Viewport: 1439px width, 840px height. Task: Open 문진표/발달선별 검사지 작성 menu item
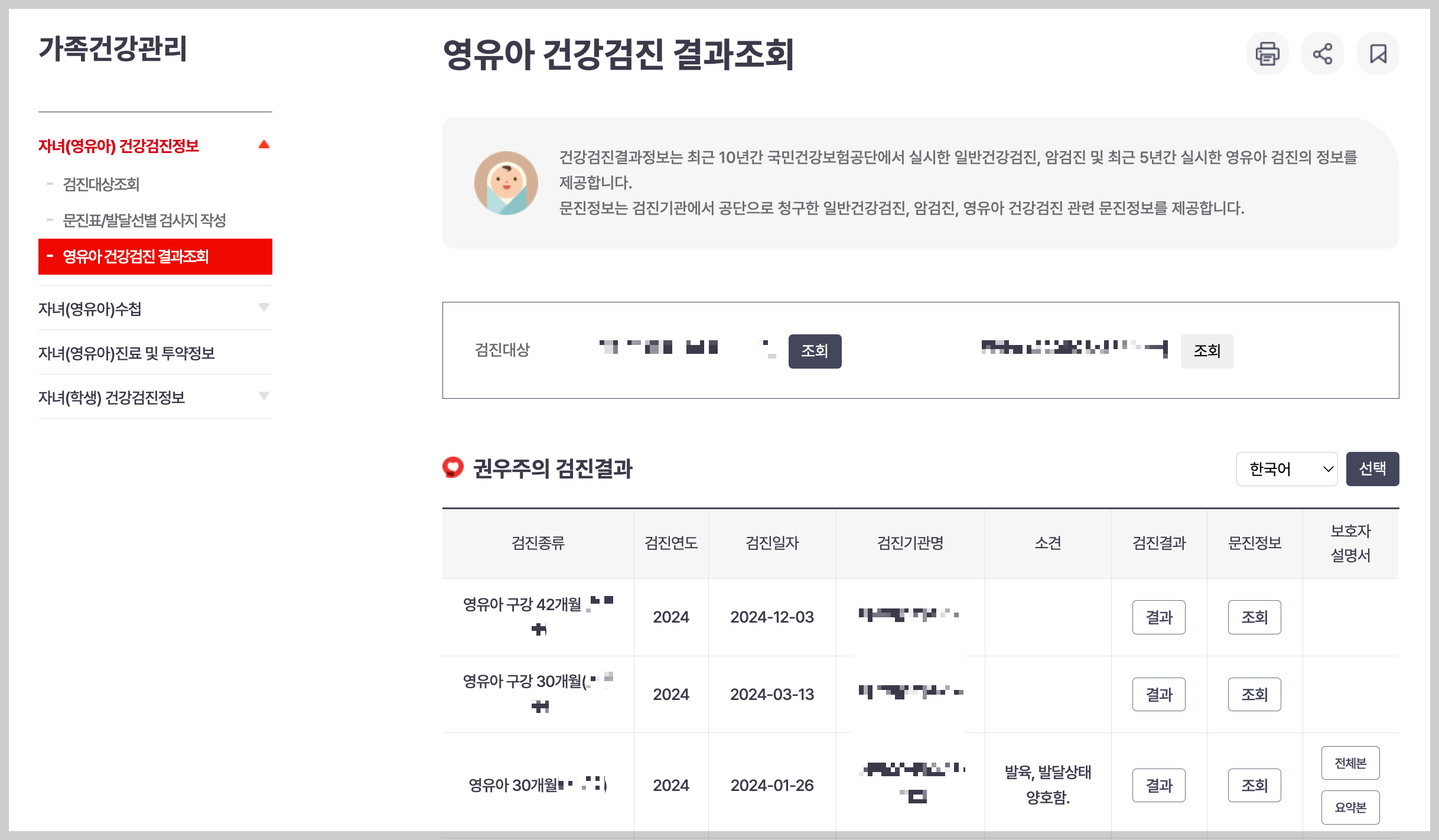144,220
